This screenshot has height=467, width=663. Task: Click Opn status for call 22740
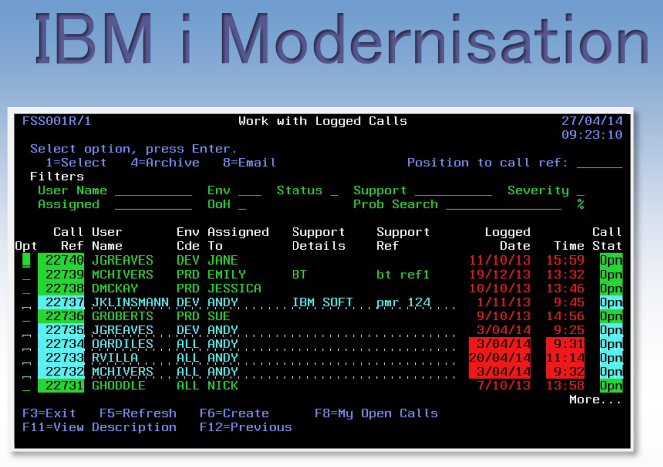[x=611, y=261]
